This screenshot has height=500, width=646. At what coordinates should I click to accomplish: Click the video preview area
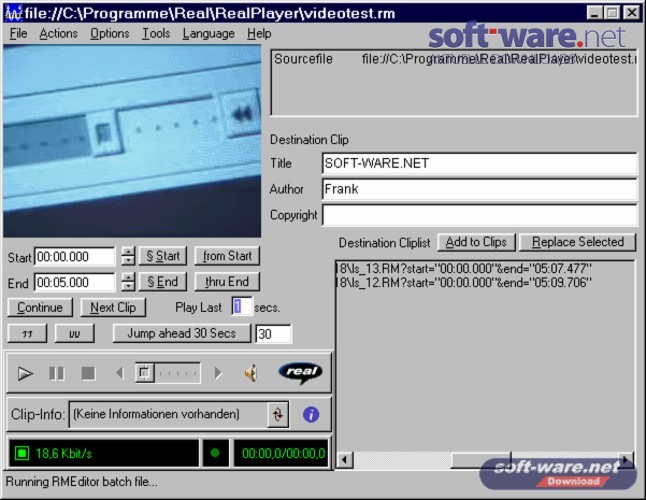(132, 141)
